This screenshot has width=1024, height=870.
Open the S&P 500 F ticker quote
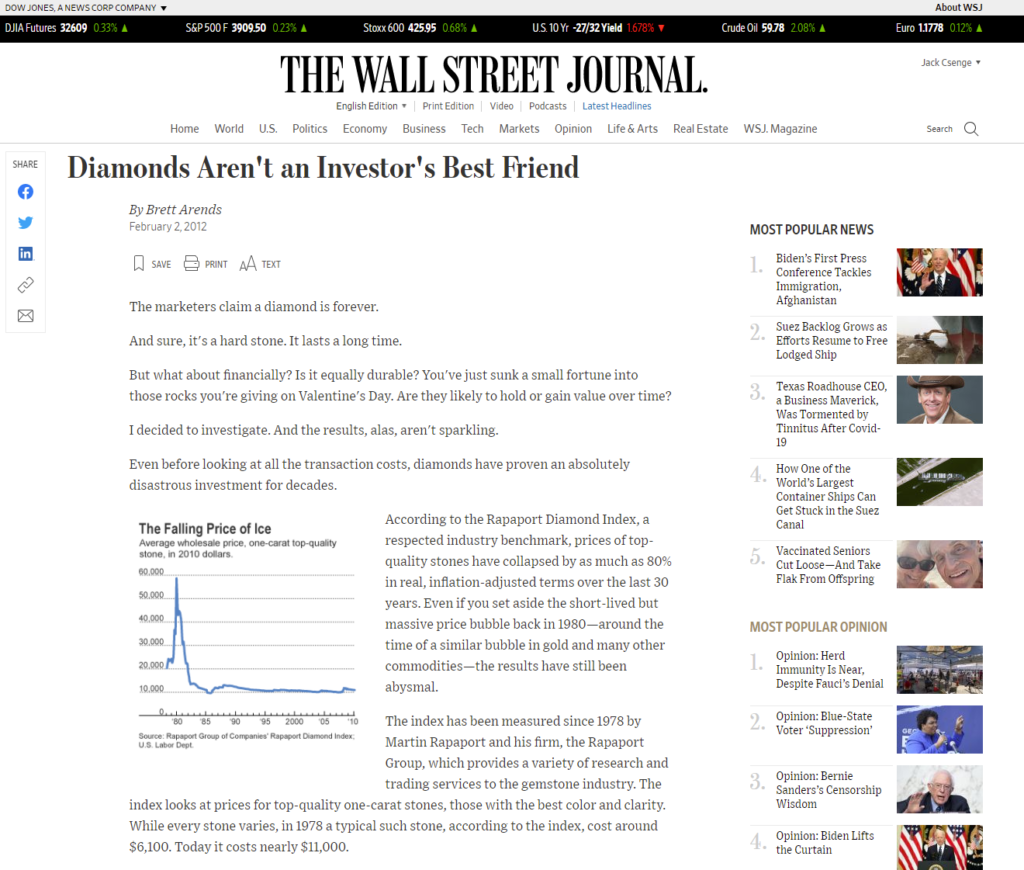pyautogui.click(x=246, y=28)
